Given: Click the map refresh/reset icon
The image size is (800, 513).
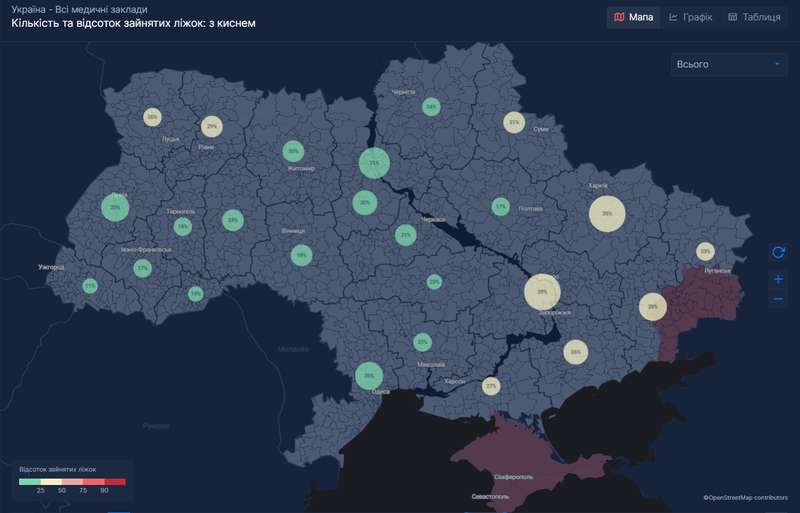Looking at the screenshot, I should (x=778, y=253).
